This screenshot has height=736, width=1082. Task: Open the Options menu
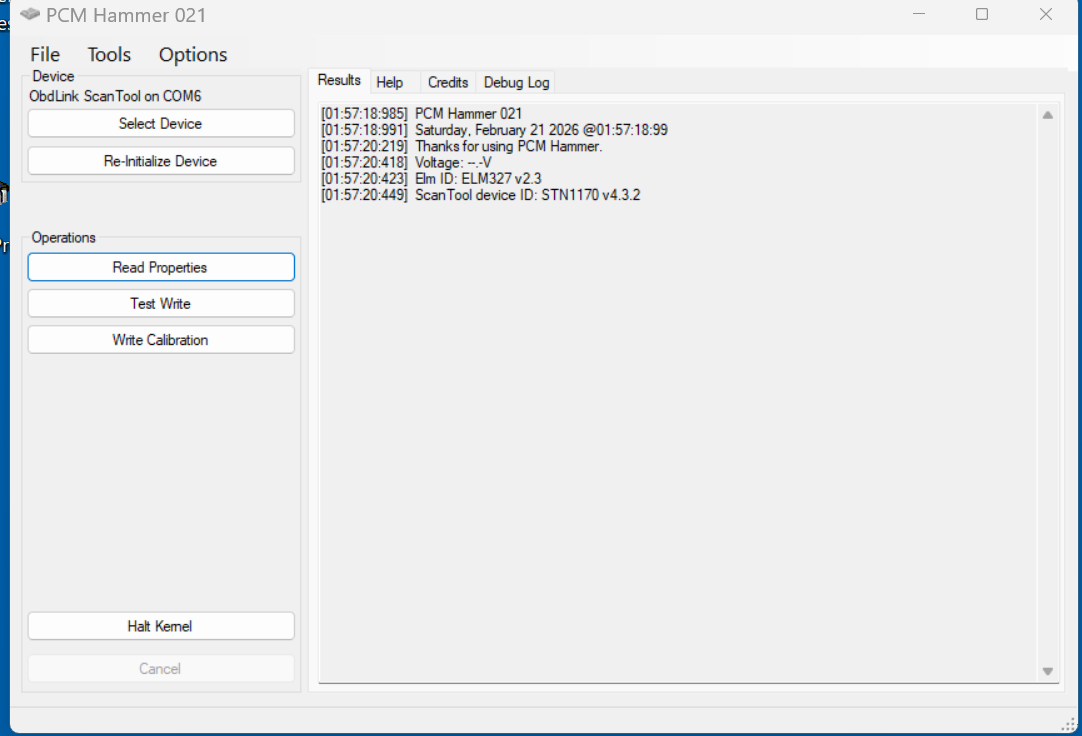(x=193, y=55)
